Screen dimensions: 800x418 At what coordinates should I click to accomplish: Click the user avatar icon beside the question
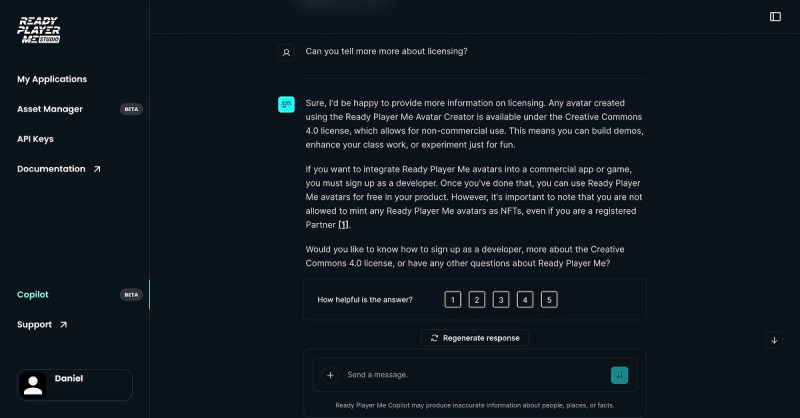point(286,52)
